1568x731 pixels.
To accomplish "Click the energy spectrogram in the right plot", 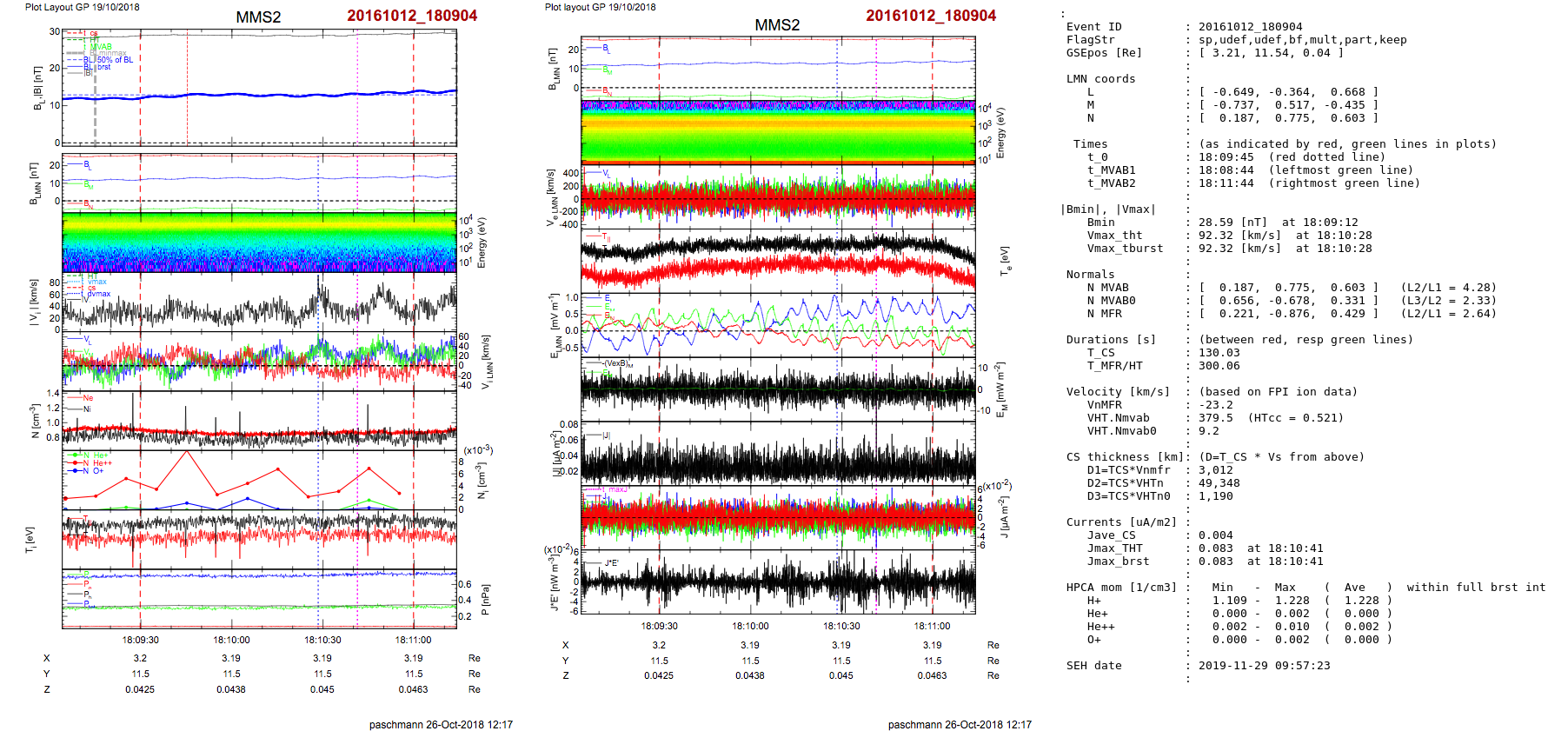I will (778, 130).
